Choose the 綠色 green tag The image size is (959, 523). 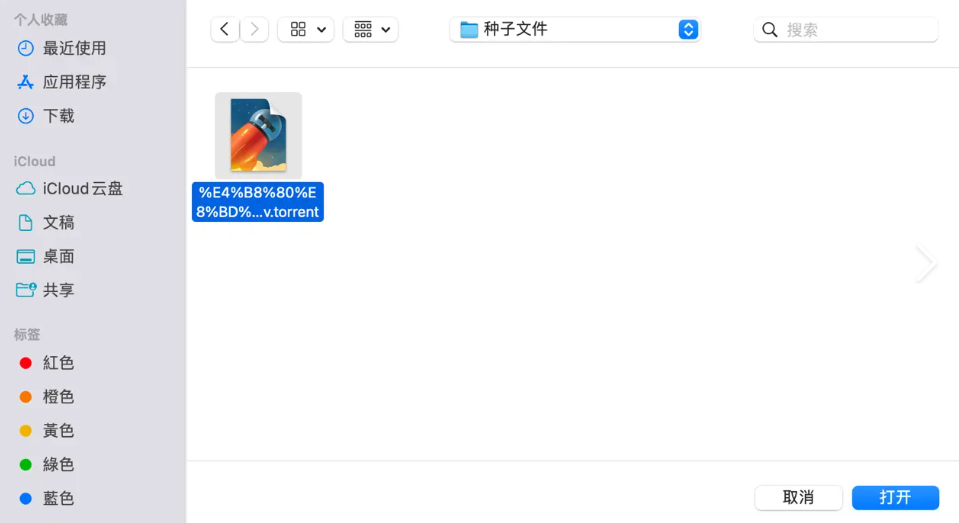tap(46, 465)
